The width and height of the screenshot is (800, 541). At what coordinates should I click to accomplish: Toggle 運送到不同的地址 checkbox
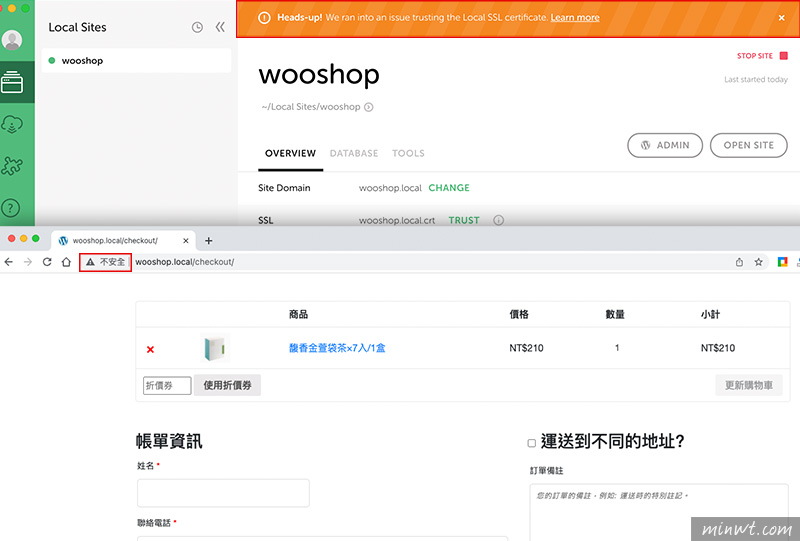click(531, 443)
